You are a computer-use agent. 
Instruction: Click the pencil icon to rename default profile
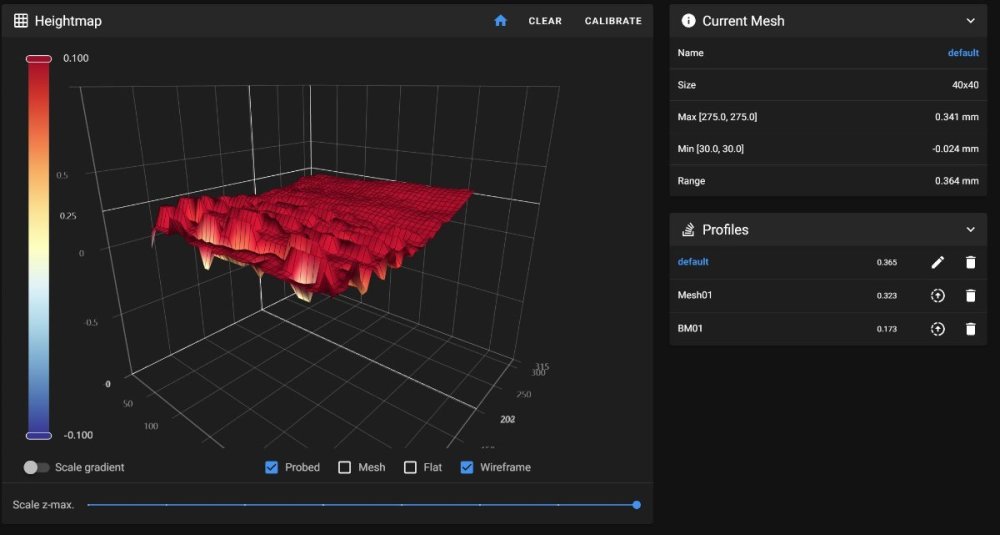tap(938, 262)
